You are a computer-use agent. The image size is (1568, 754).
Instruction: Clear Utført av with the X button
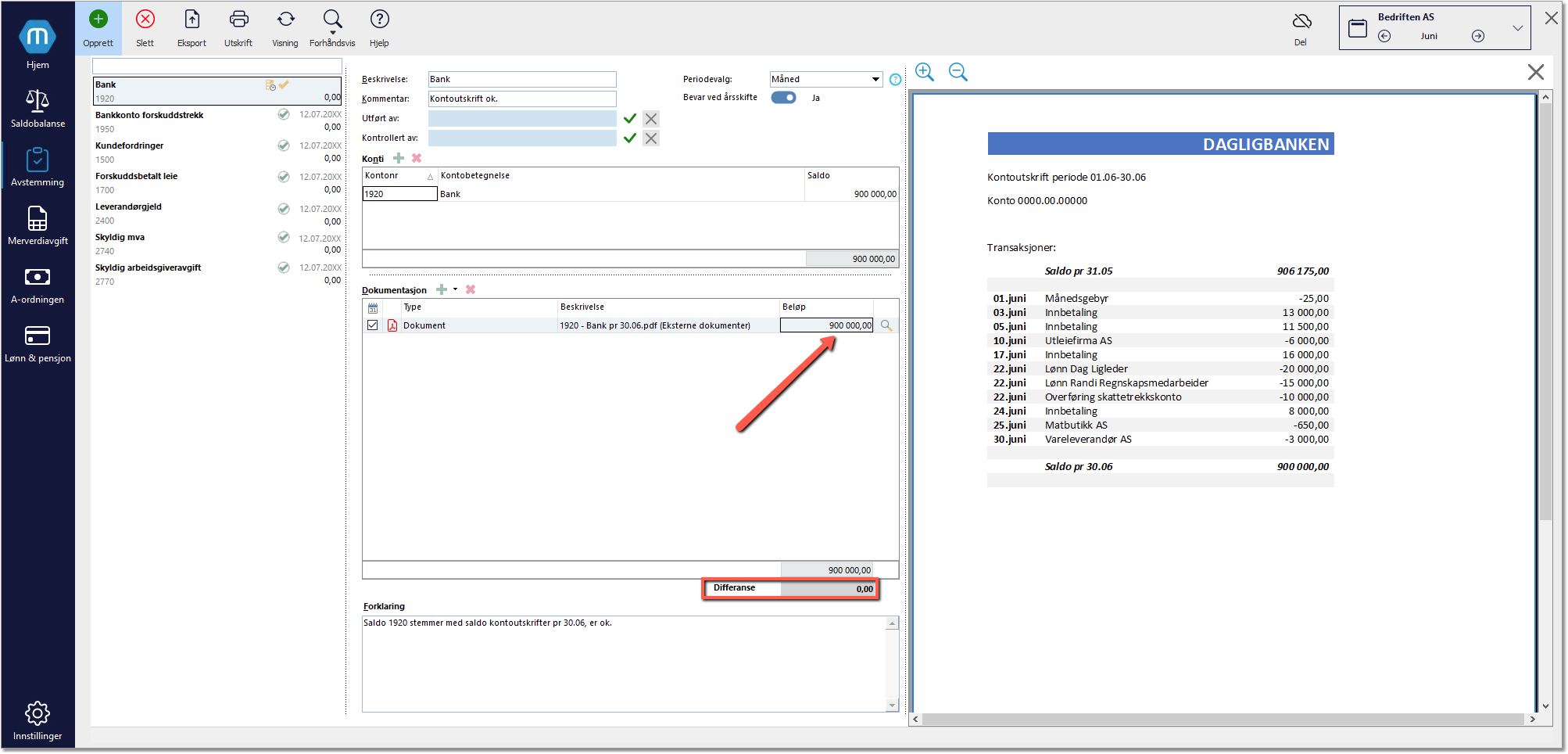click(x=651, y=119)
